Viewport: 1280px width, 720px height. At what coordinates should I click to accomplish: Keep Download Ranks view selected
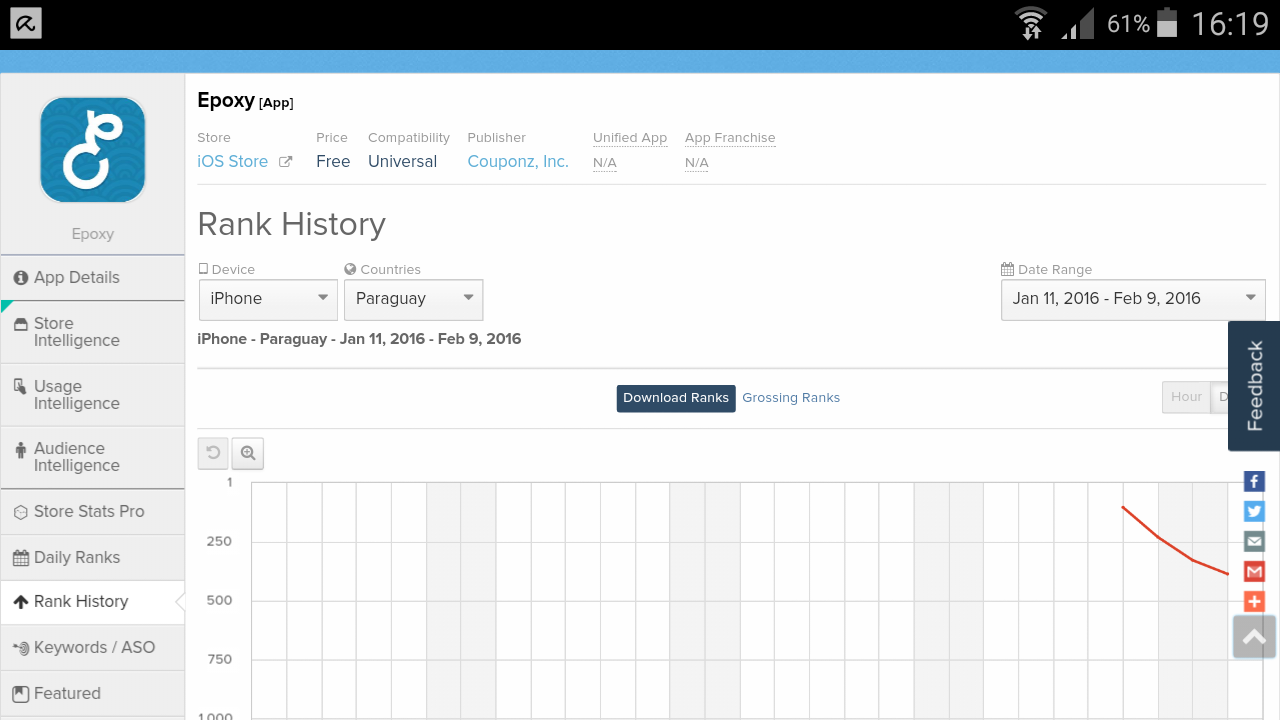coord(676,398)
